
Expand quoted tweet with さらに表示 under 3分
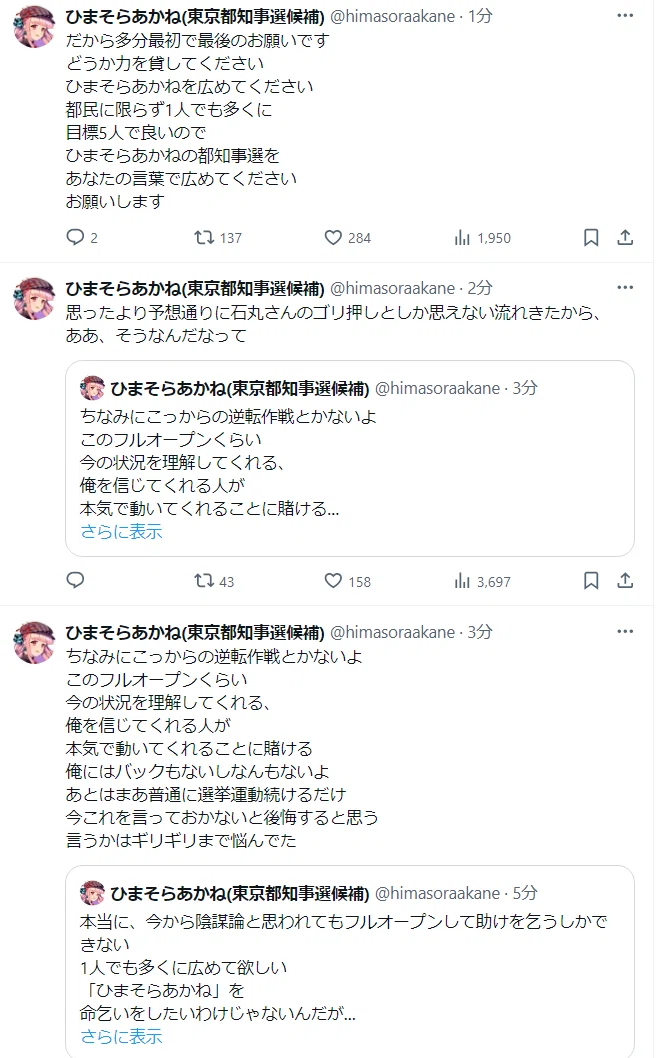121,532
